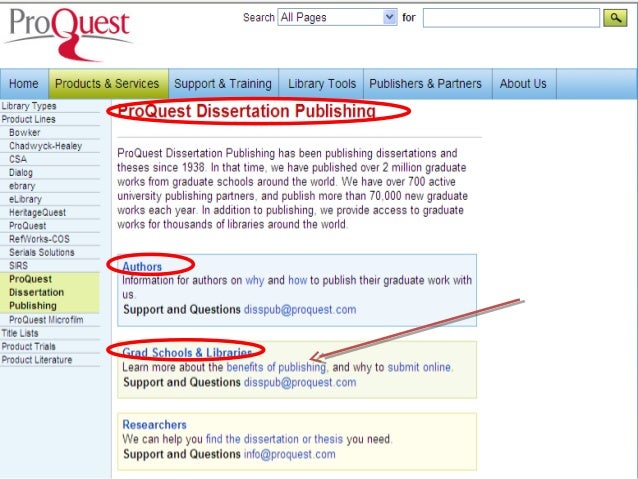Select Serials Solutions in sidebar

tap(42, 252)
